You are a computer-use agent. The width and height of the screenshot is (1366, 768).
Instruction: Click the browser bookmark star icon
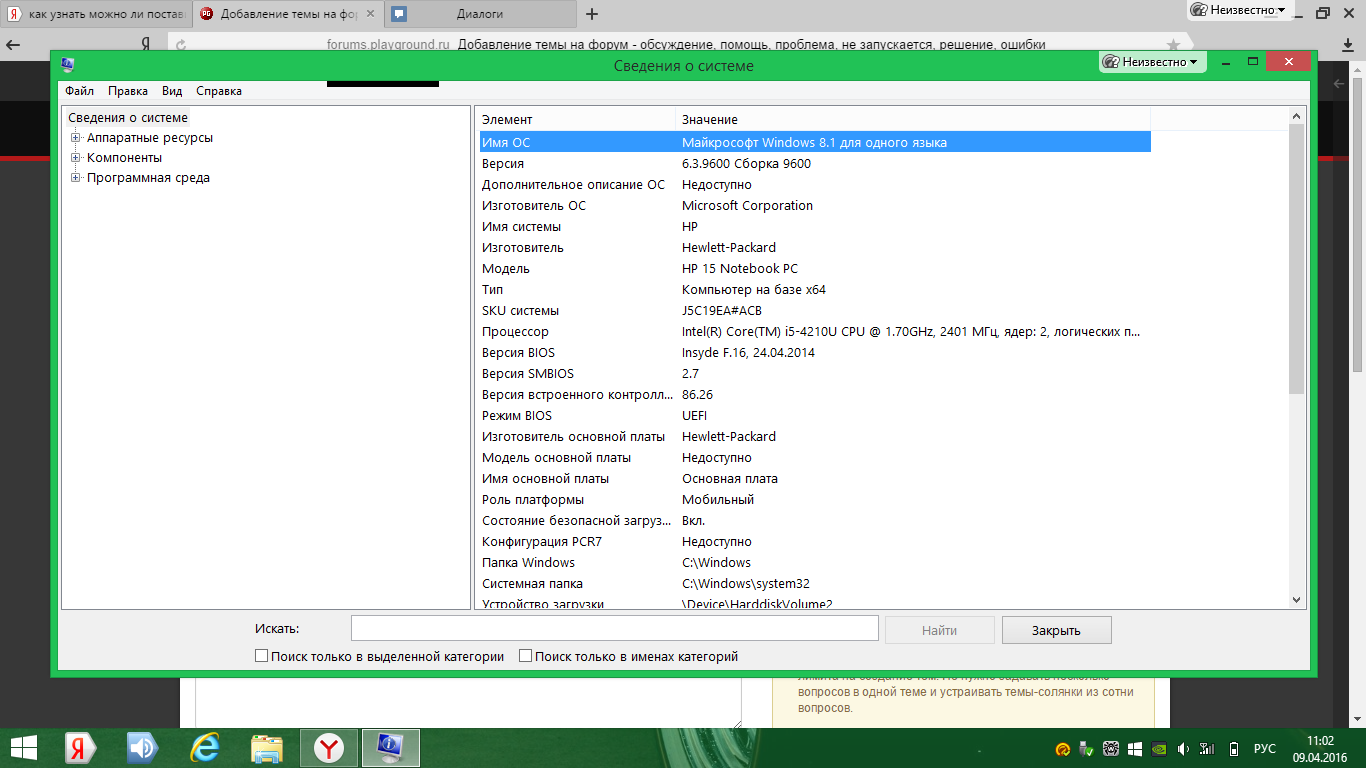pos(1173,45)
